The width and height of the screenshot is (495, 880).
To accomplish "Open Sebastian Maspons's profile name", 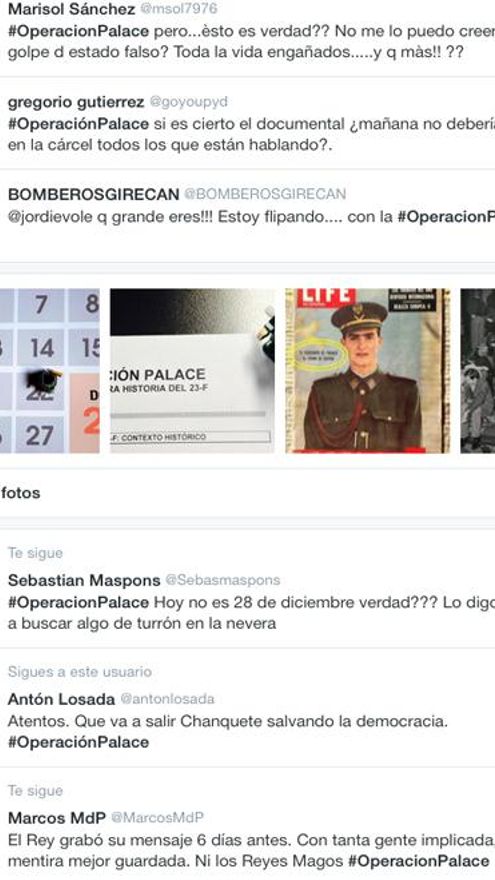I will pyautogui.click(x=84, y=580).
